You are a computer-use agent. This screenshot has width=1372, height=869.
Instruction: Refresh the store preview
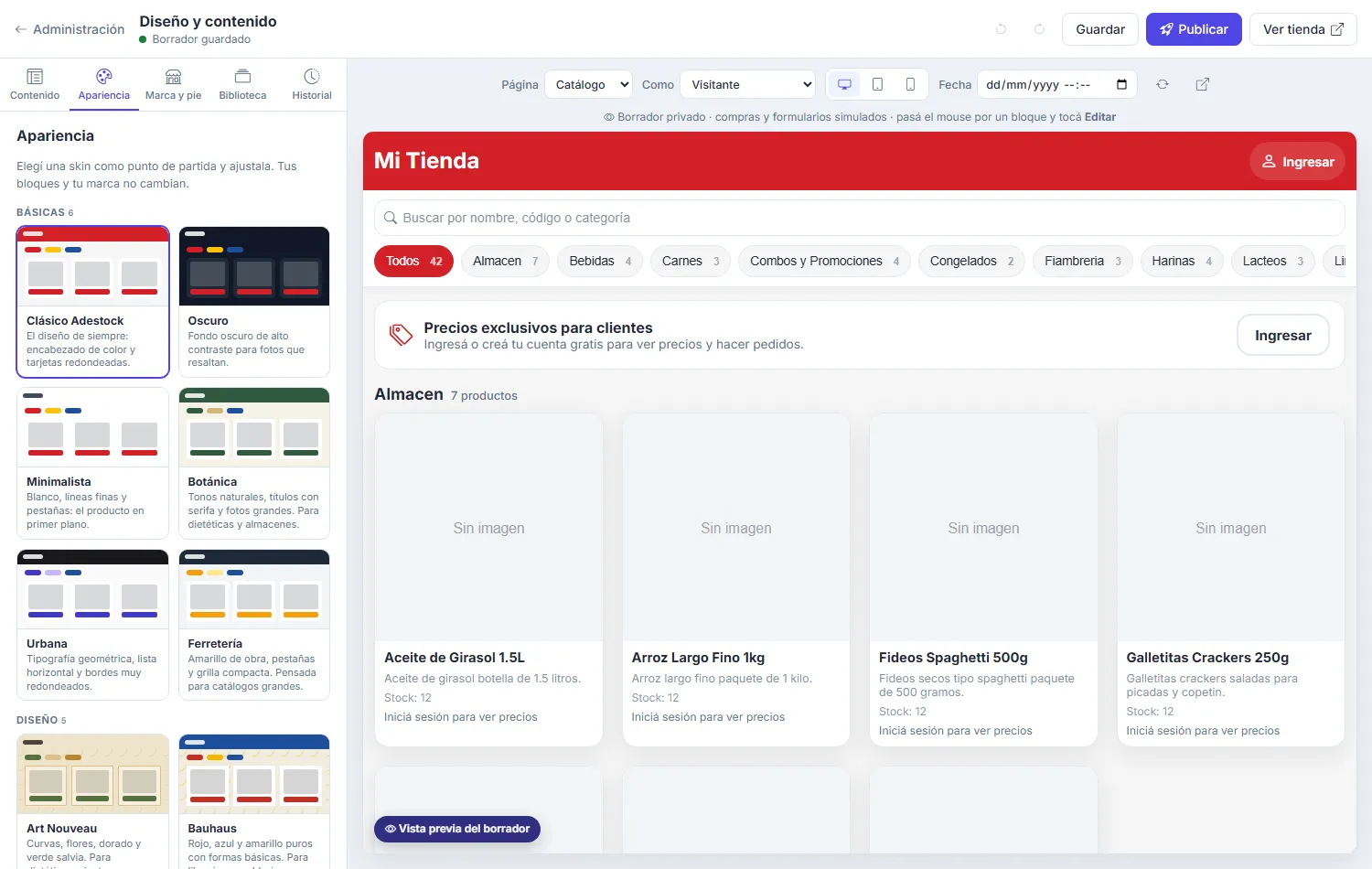click(1163, 84)
